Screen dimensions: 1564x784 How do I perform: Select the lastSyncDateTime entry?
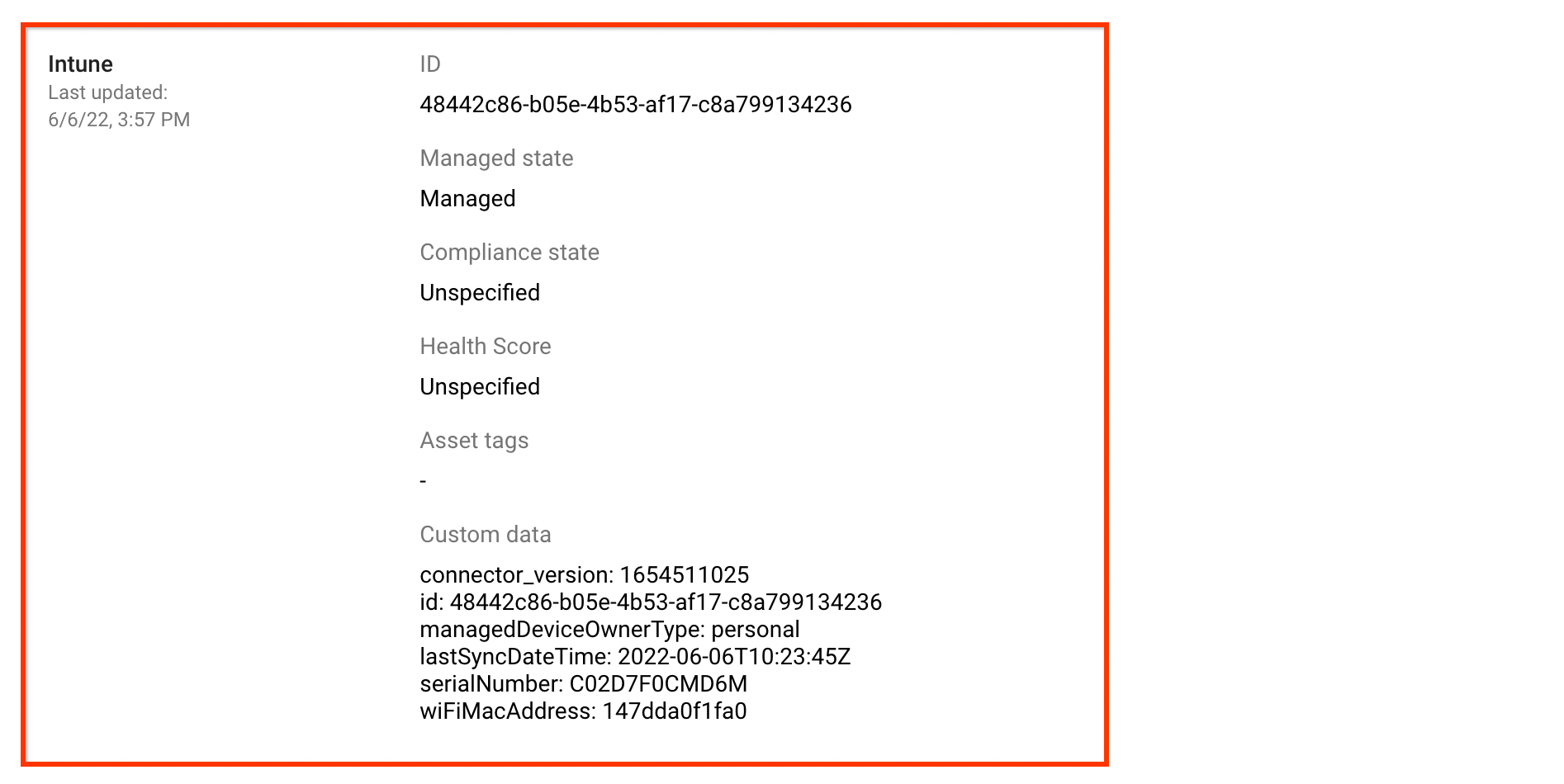click(x=635, y=657)
